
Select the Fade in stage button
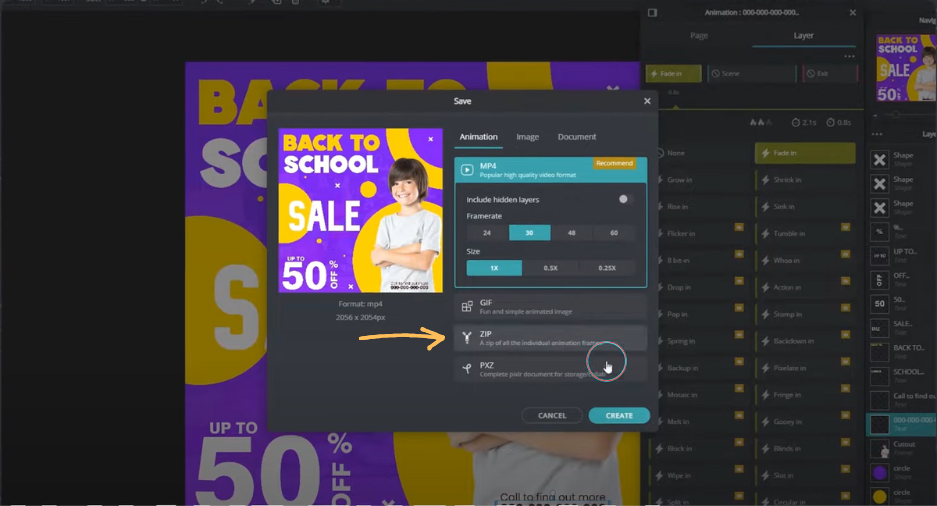tap(673, 73)
